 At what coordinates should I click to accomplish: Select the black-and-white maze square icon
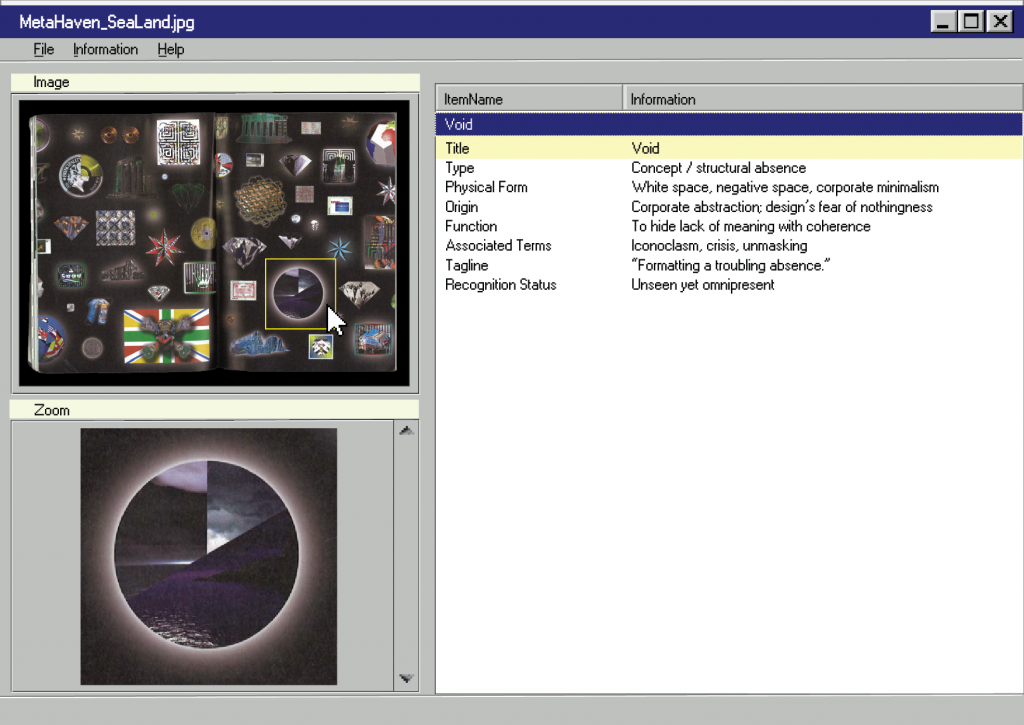[x=179, y=140]
